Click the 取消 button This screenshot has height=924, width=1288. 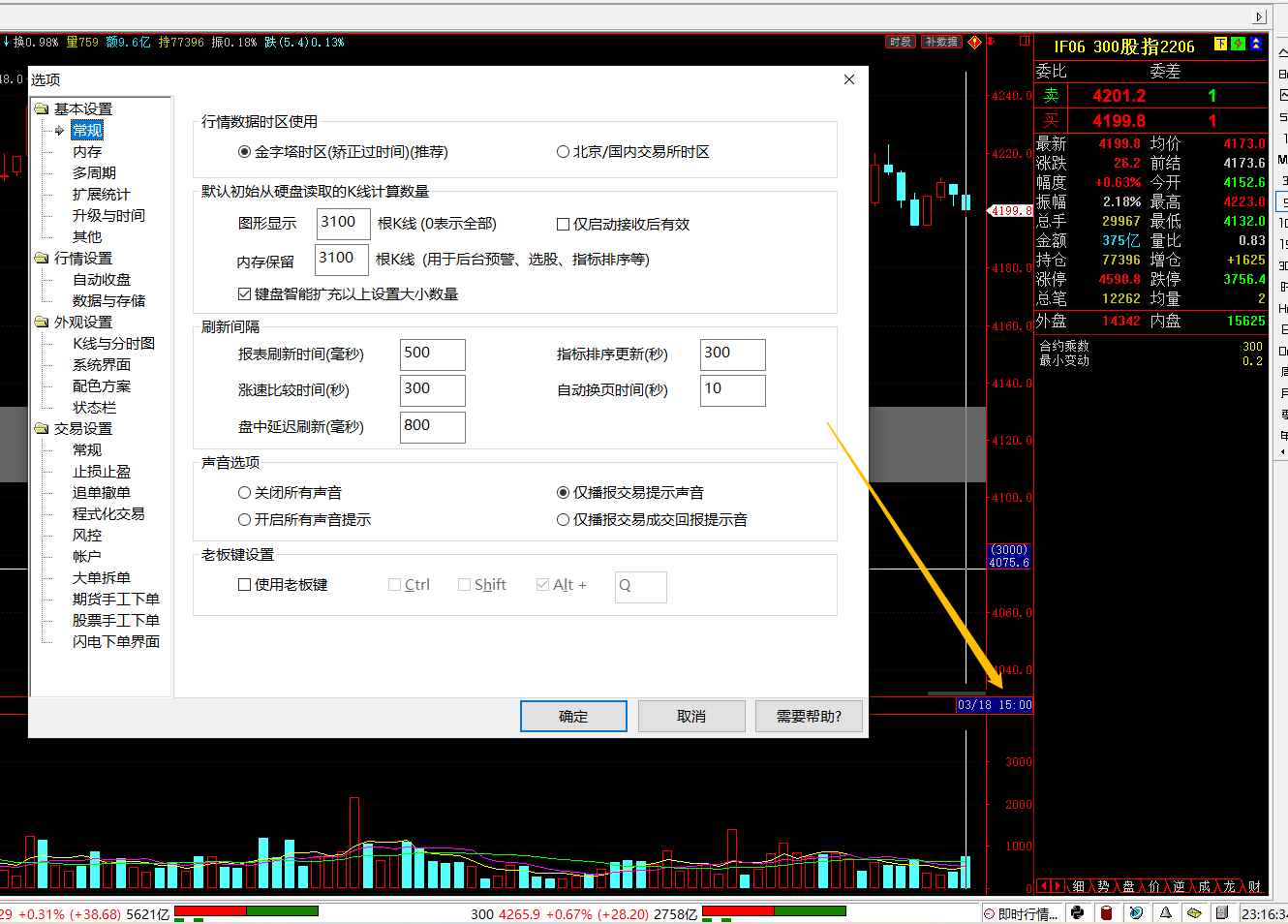pos(691,716)
